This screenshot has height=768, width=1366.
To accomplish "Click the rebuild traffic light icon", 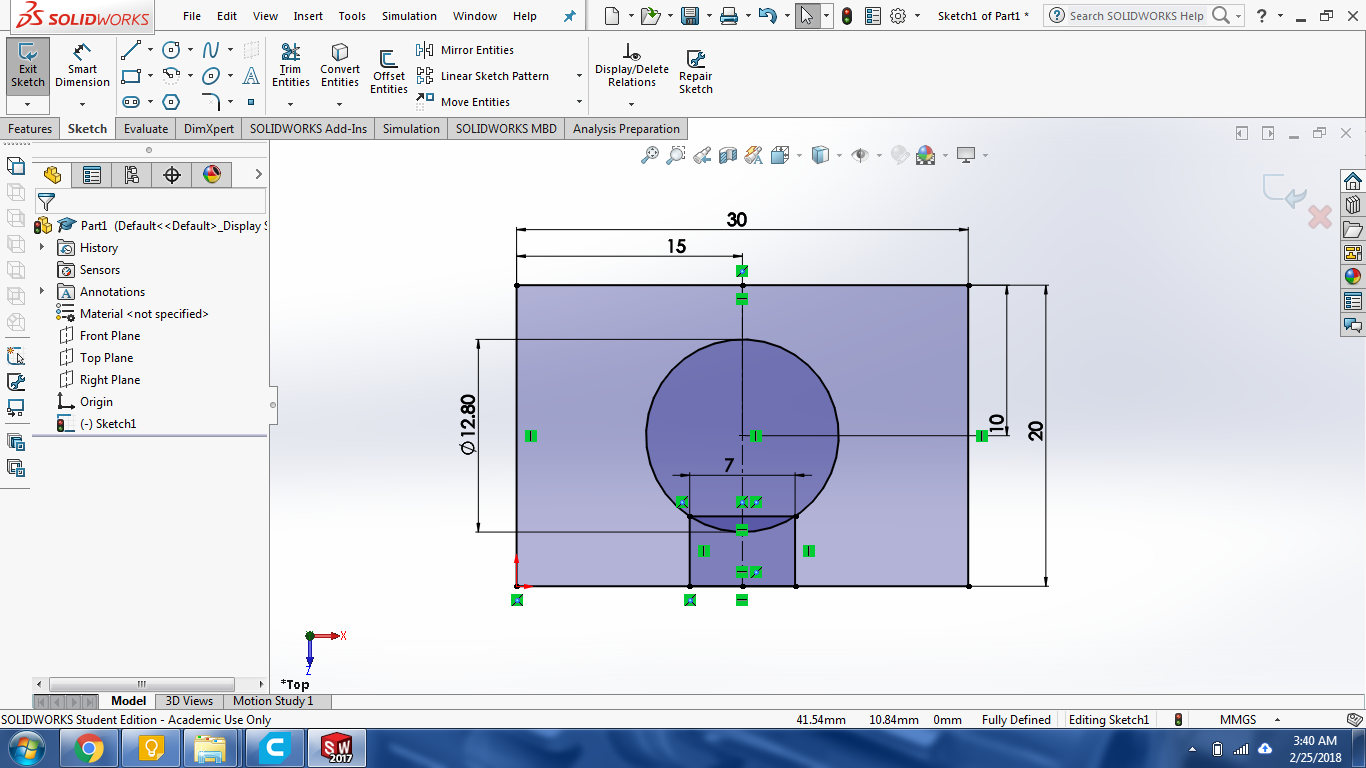I will click(847, 16).
